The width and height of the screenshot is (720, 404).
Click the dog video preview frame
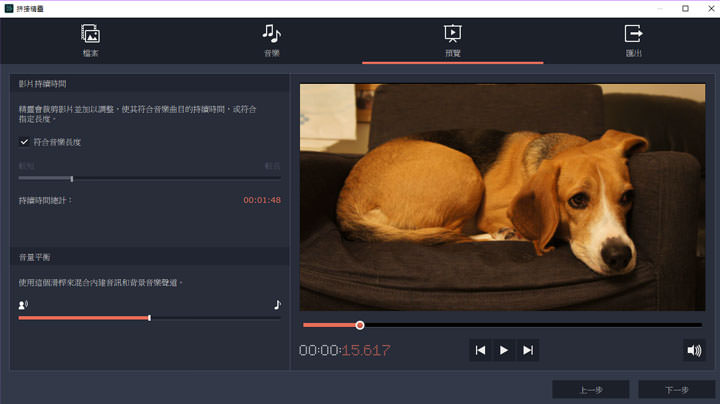point(502,197)
